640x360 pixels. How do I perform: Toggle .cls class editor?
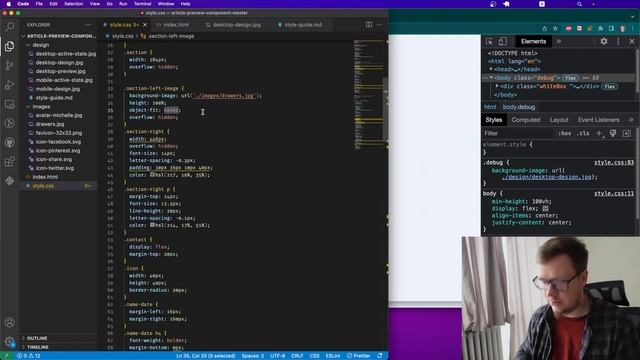pyautogui.click(x=583, y=133)
